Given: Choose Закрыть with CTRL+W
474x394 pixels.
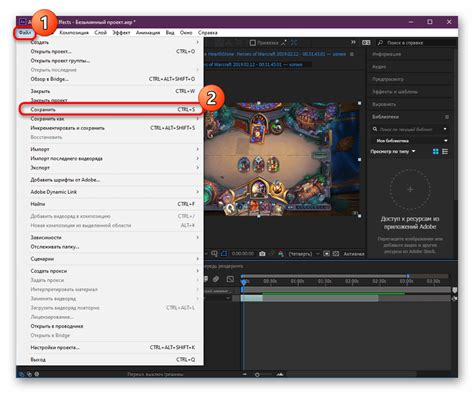Looking at the screenshot, I should click(x=111, y=91).
